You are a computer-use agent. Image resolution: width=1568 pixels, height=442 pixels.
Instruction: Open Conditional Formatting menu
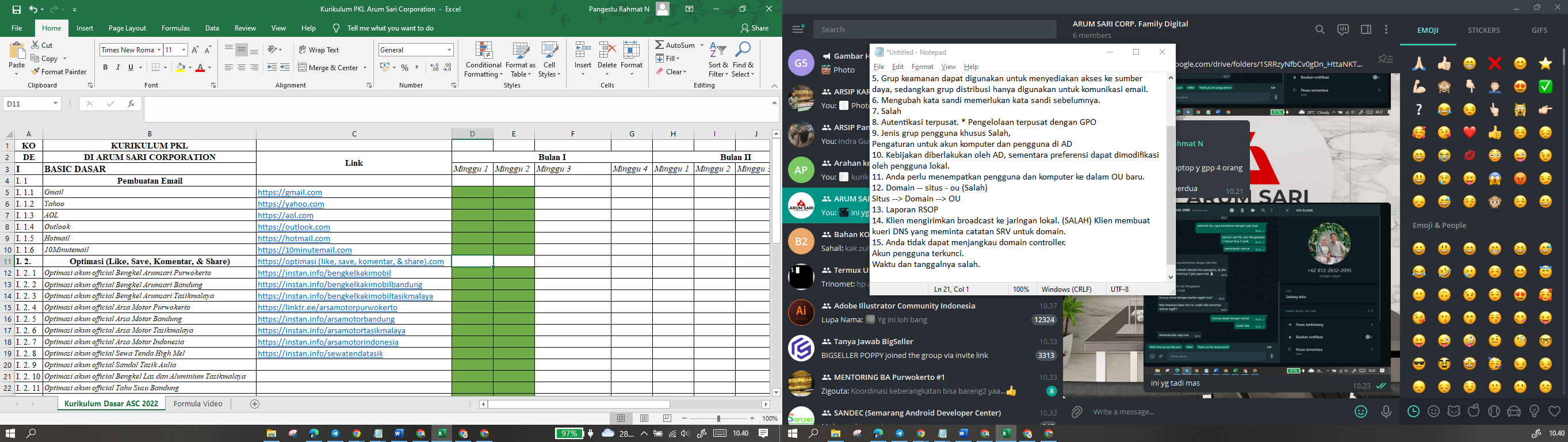[x=483, y=60]
